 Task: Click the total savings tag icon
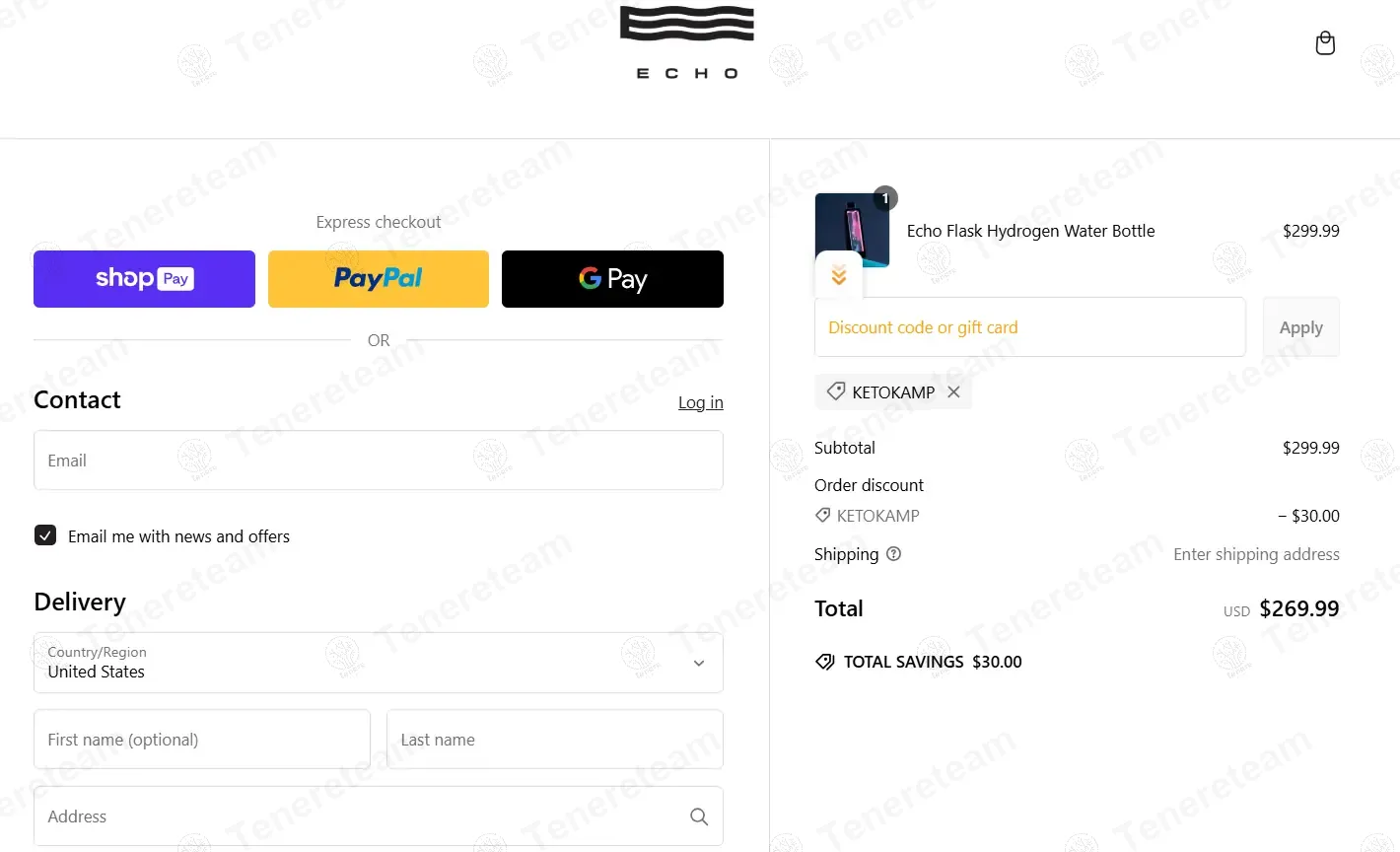pyautogui.click(x=825, y=662)
